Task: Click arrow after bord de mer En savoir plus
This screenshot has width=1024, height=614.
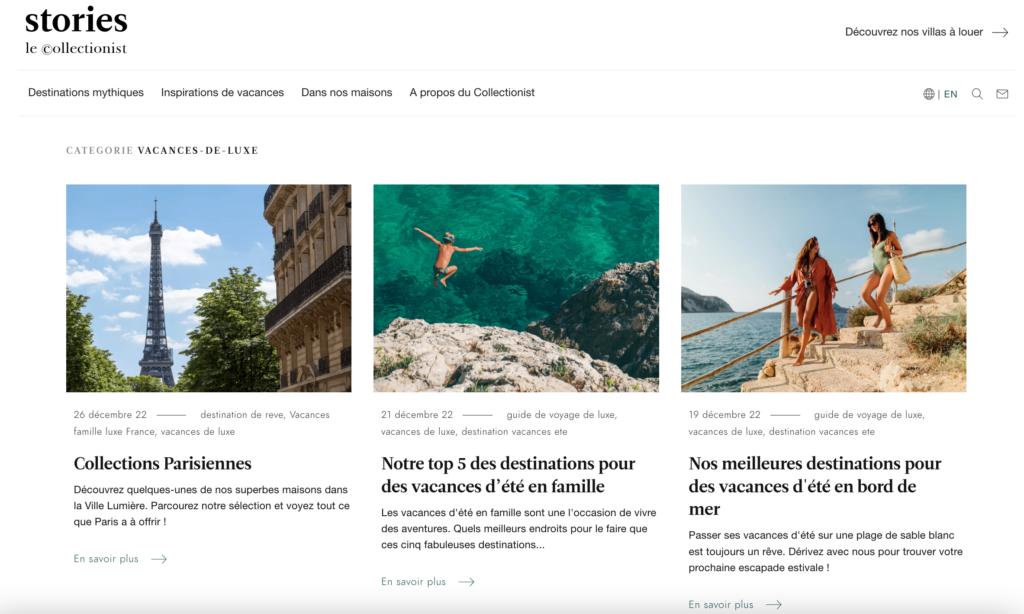Action: pyautogui.click(x=774, y=605)
